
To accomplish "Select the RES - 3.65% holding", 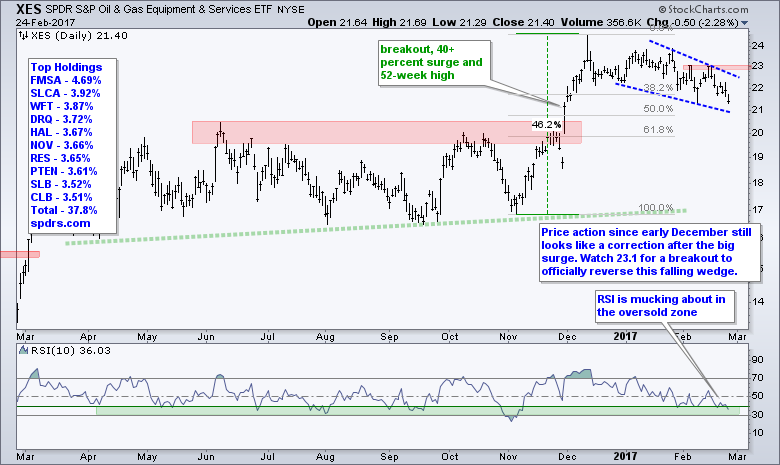I will [60, 158].
